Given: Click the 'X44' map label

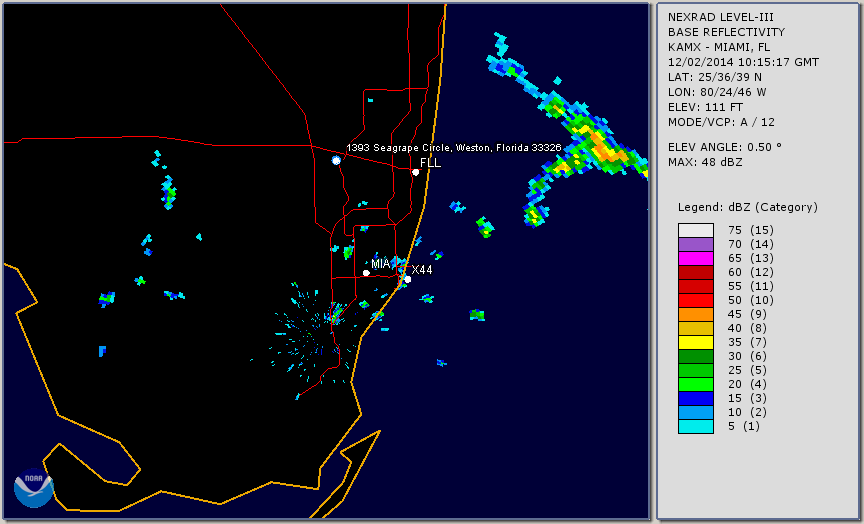Looking at the screenshot, I should tap(422, 269).
